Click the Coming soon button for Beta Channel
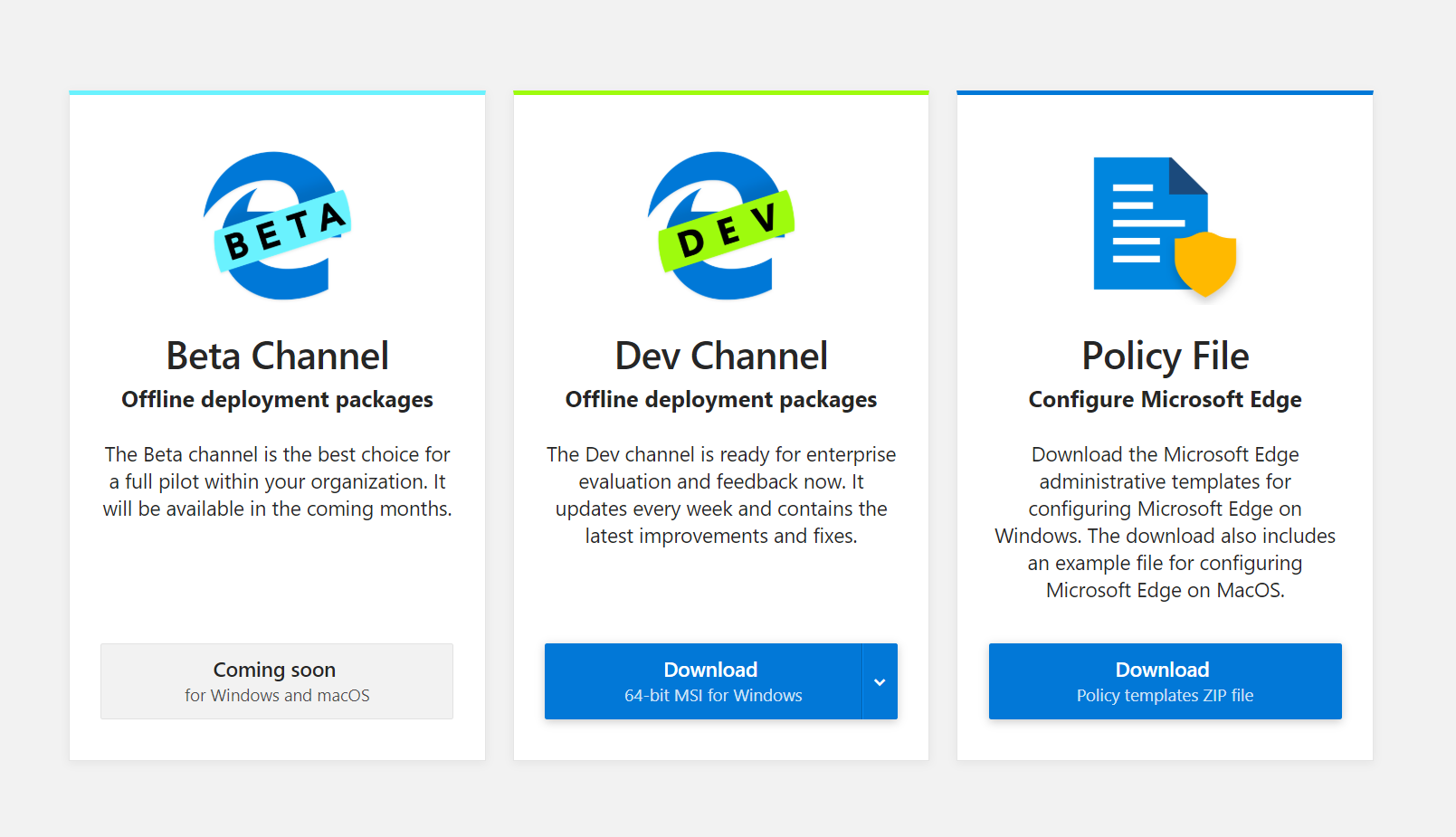 (x=276, y=681)
